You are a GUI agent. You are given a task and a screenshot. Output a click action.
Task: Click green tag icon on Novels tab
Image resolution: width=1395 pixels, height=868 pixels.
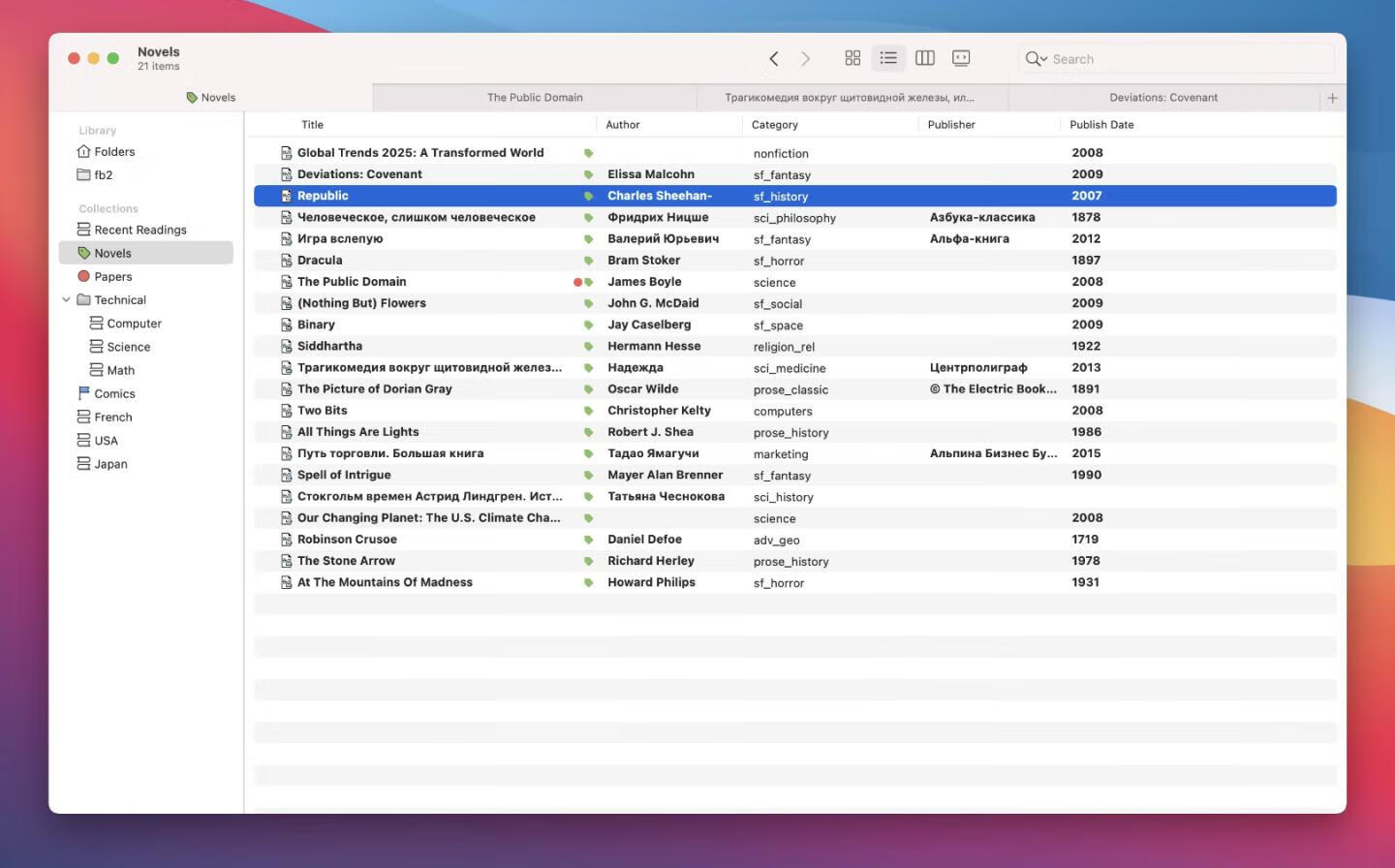192,98
